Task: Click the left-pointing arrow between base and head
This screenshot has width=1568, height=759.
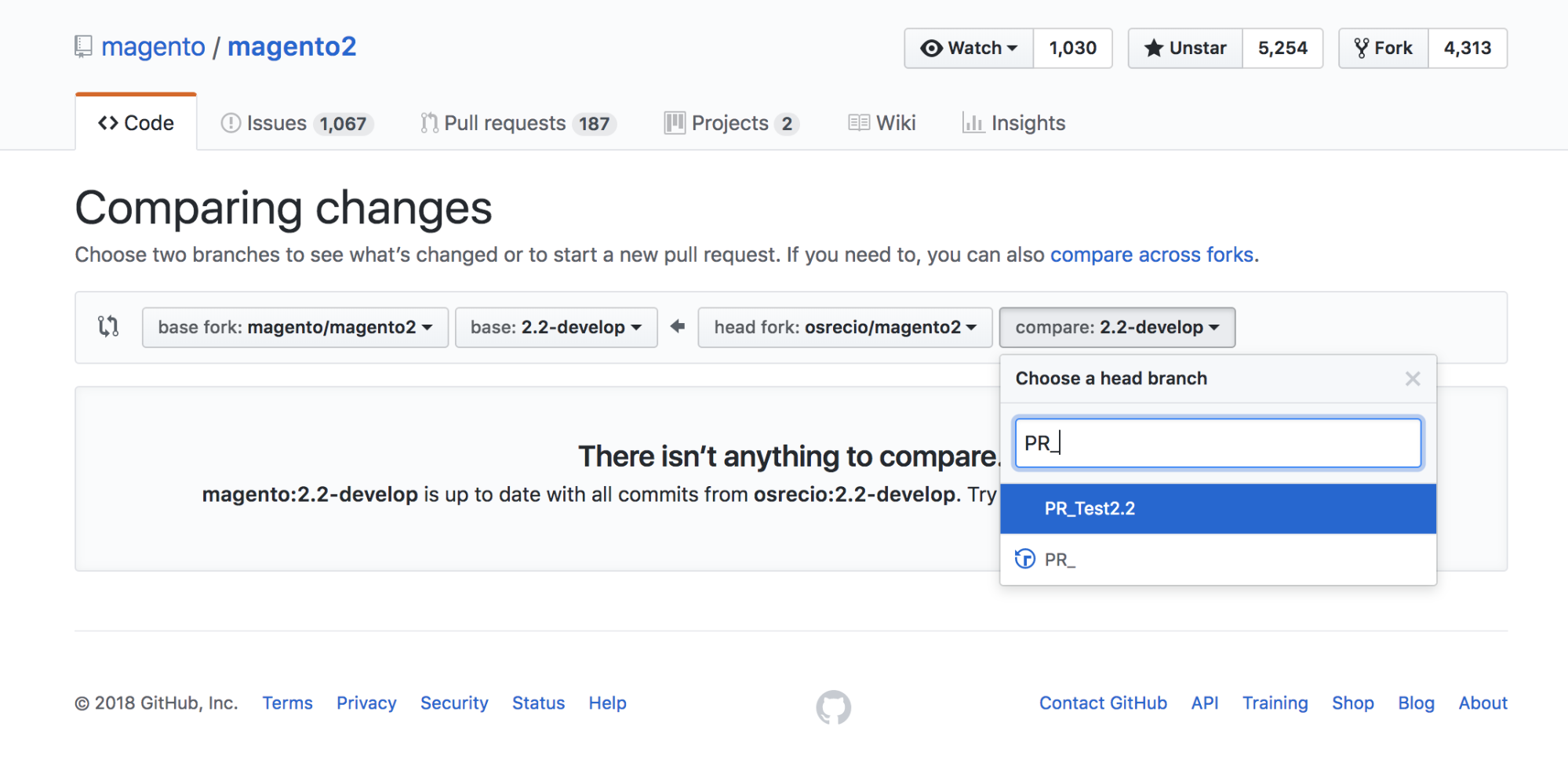Action: [678, 326]
